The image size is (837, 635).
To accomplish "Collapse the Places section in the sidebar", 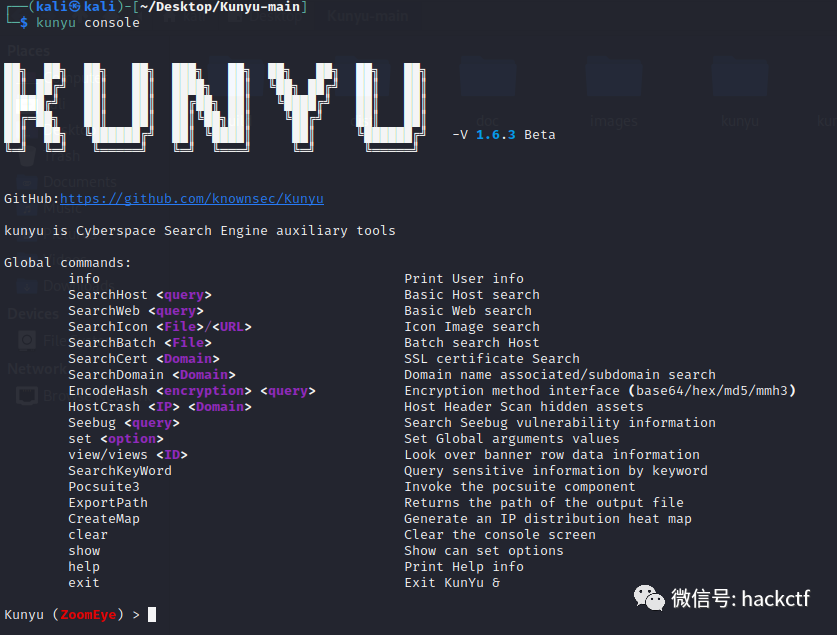I will [27, 50].
